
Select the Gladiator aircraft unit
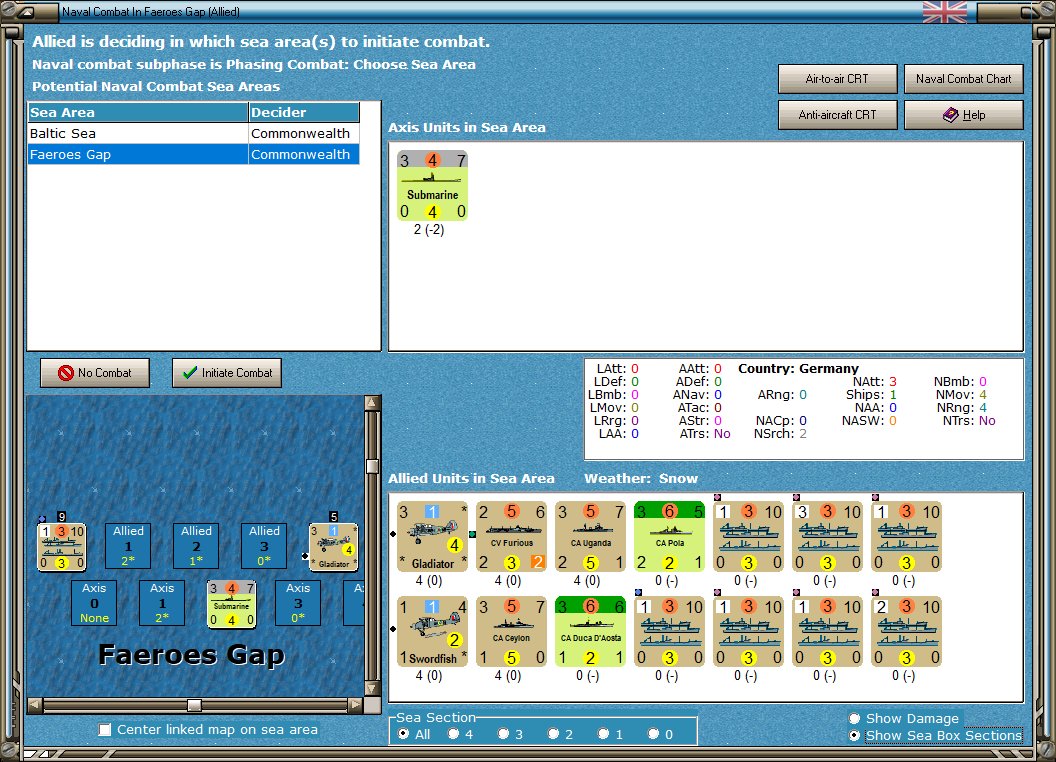(x=432, y=536)
